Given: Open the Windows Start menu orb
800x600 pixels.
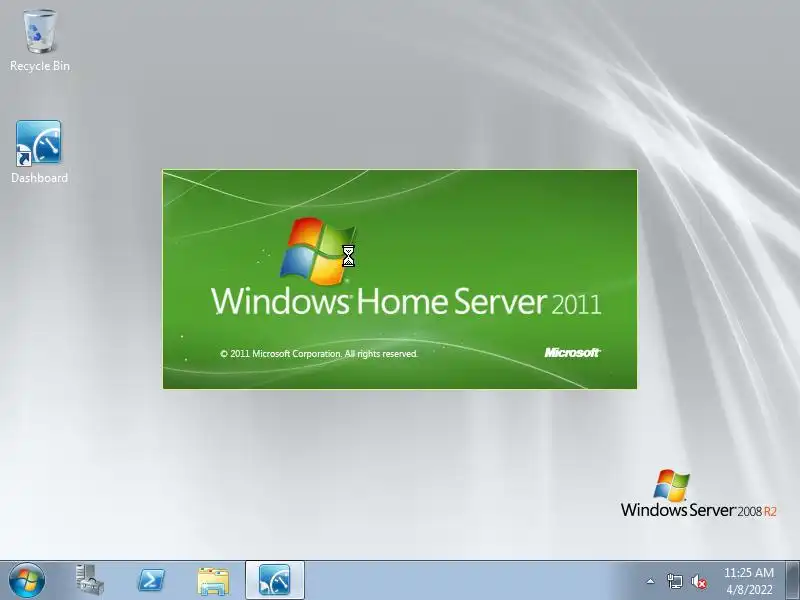Looking at the screenshot, I should pyautogui.click(x=26, y=581).
